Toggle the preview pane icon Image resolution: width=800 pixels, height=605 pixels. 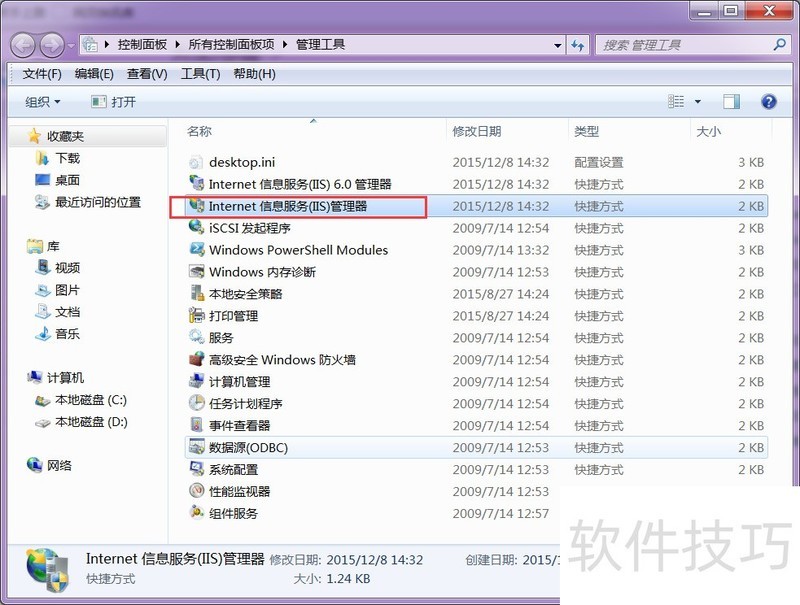pos(731,102)
